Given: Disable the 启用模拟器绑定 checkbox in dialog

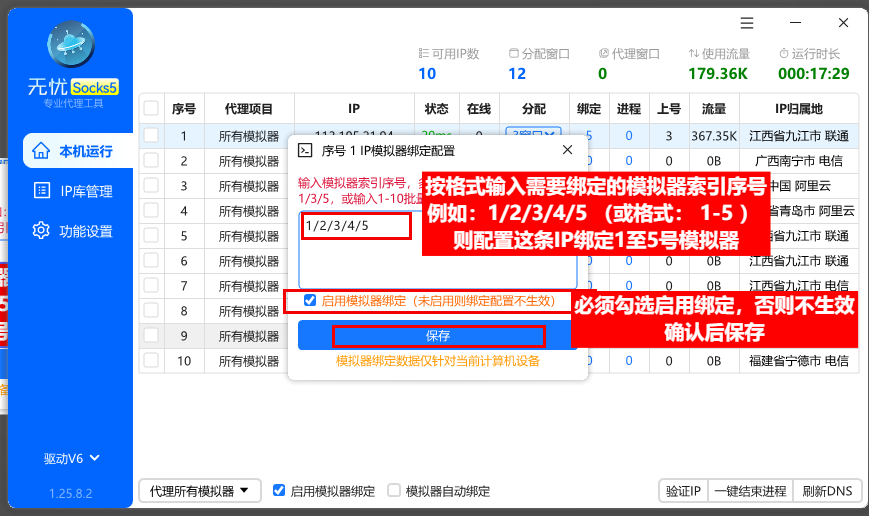Looking at the screenshot, I should (310, 300).
